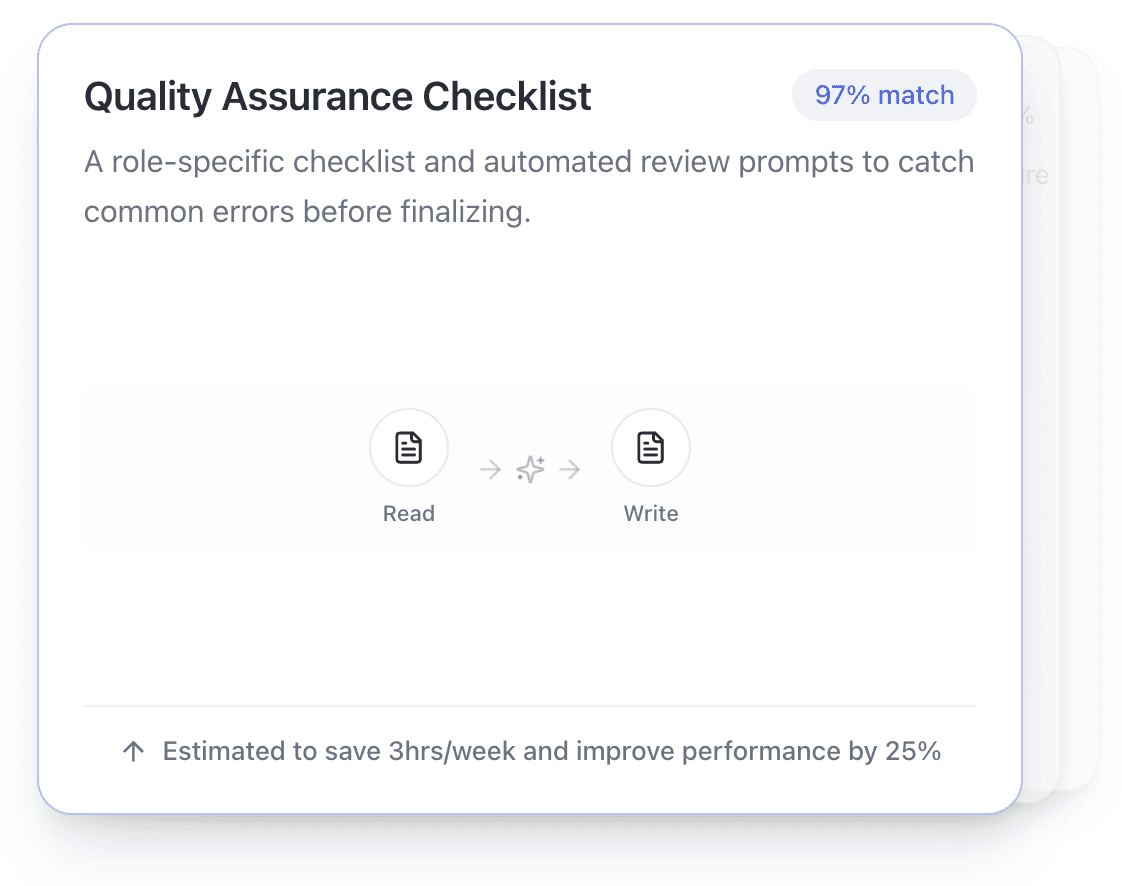
Task: Click the sparkle AI icon between Read and Write
Action: point(530,469)
